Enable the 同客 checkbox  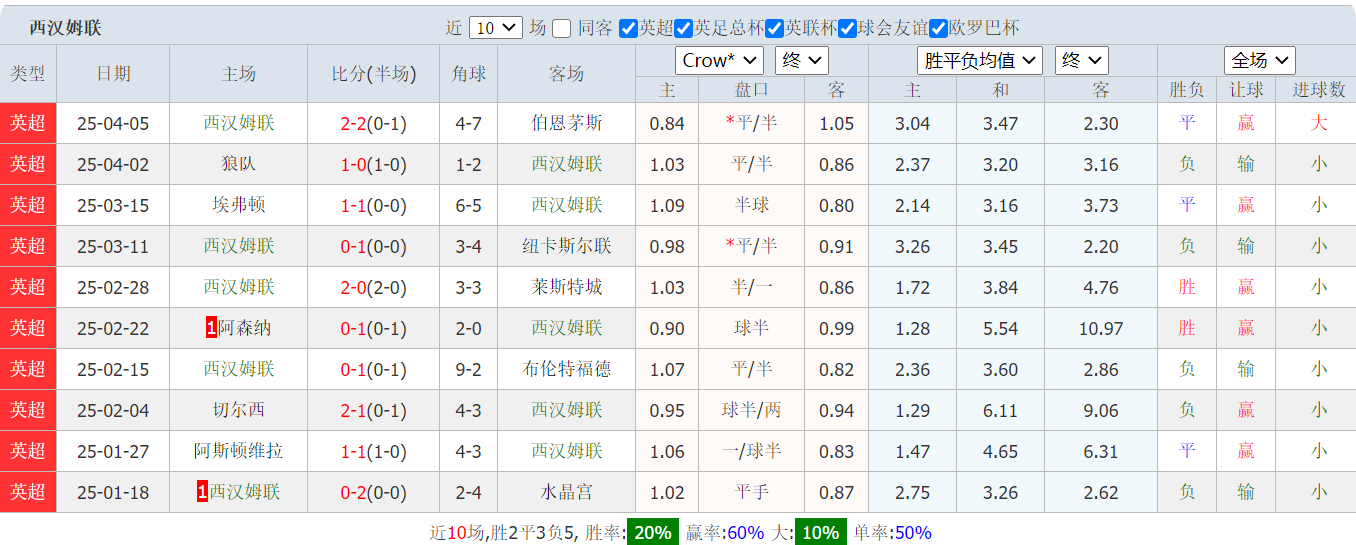click(x=562, y=28)
